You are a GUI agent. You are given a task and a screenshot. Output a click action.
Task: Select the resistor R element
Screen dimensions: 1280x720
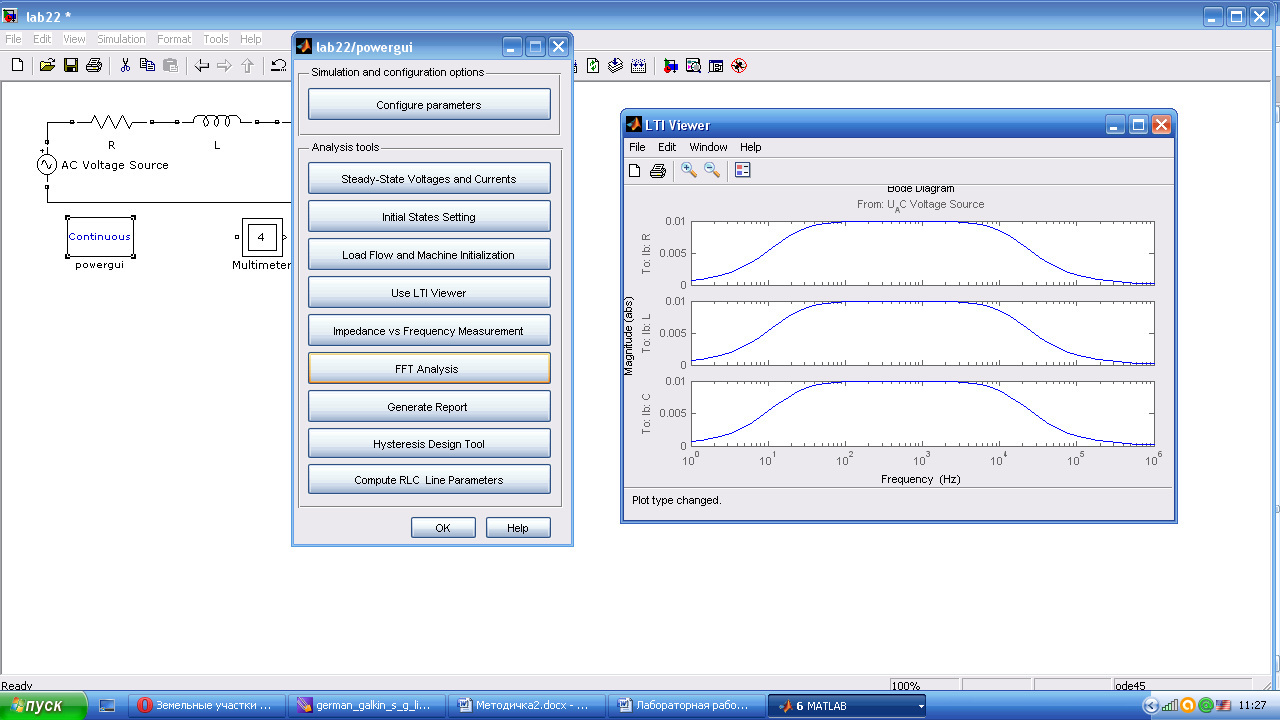[112, 122]
